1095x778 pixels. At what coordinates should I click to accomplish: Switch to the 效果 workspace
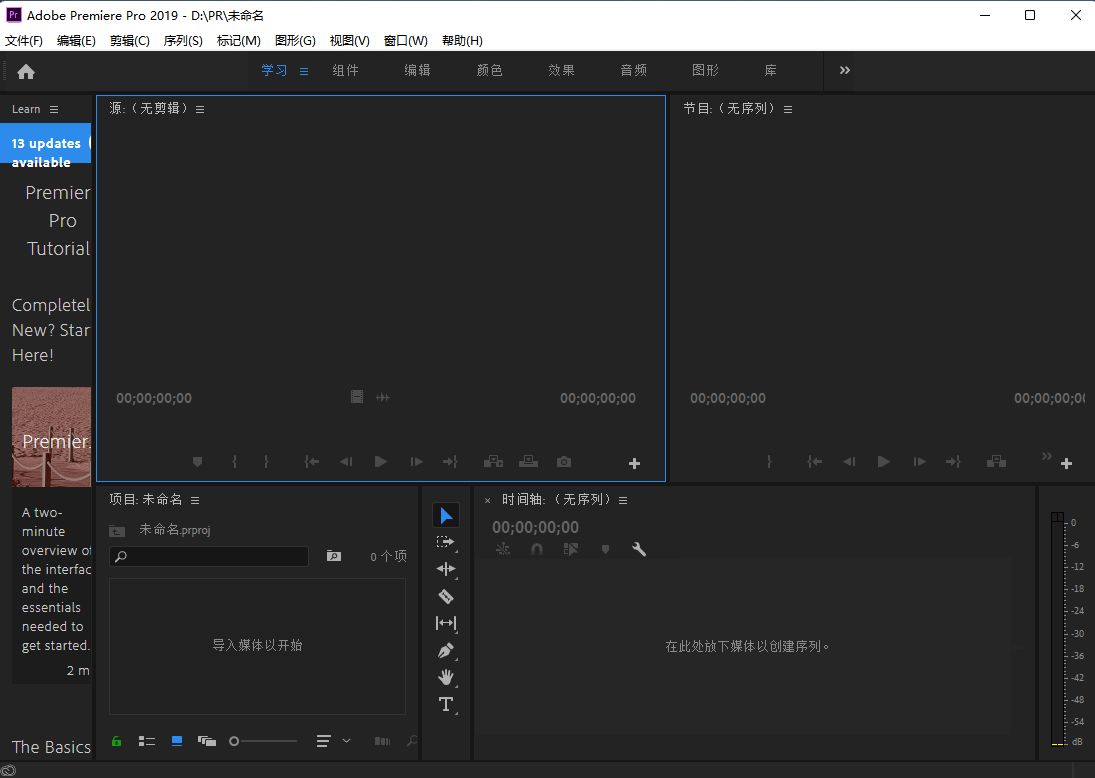[561, 71]
